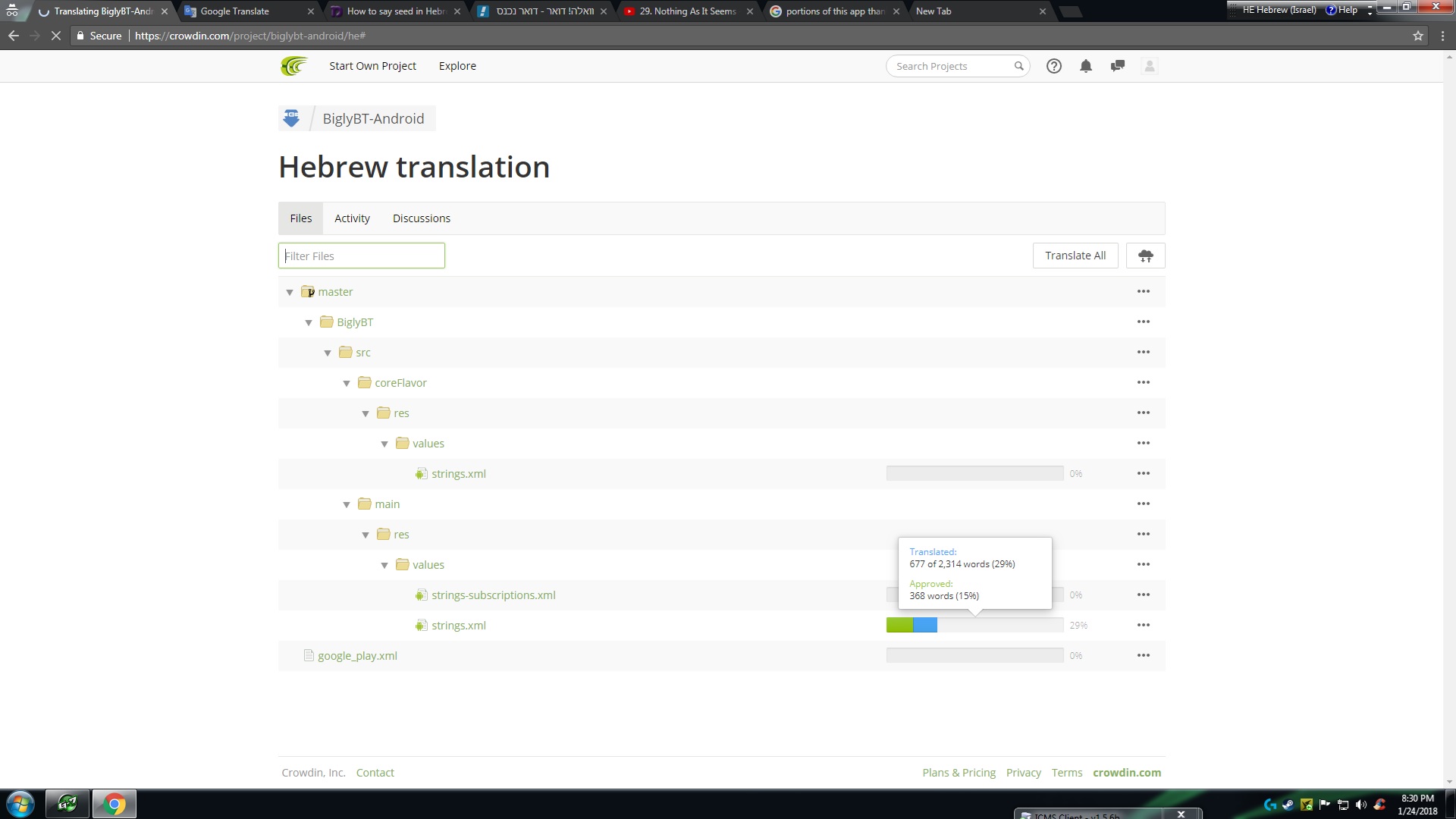Collapse the master branch

tap(290, 292)
